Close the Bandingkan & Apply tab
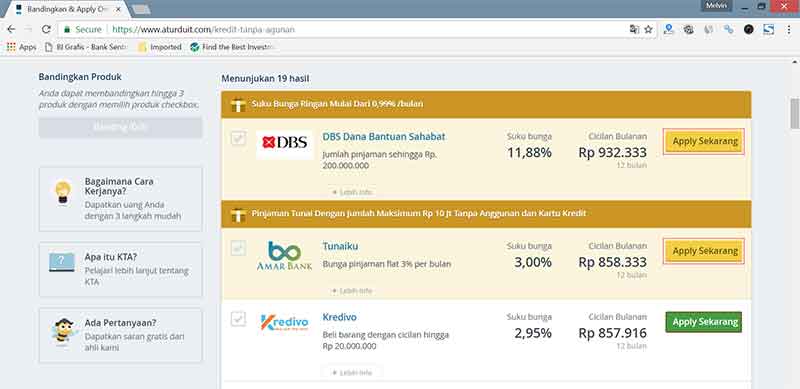The height and width of the screenshot is (389, 800). pyautogui.click(x=118, y=9)
